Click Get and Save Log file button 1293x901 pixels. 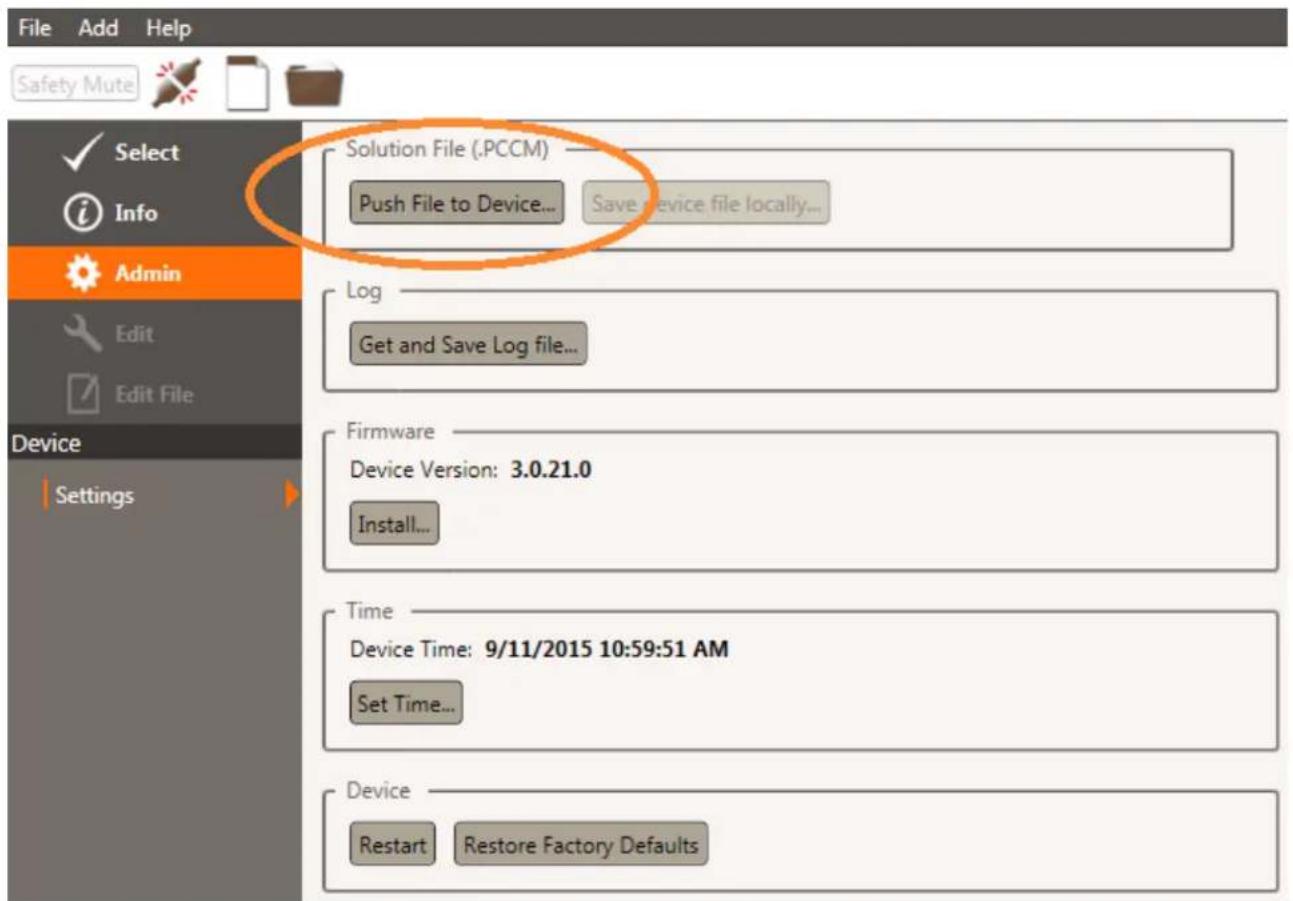468,345
